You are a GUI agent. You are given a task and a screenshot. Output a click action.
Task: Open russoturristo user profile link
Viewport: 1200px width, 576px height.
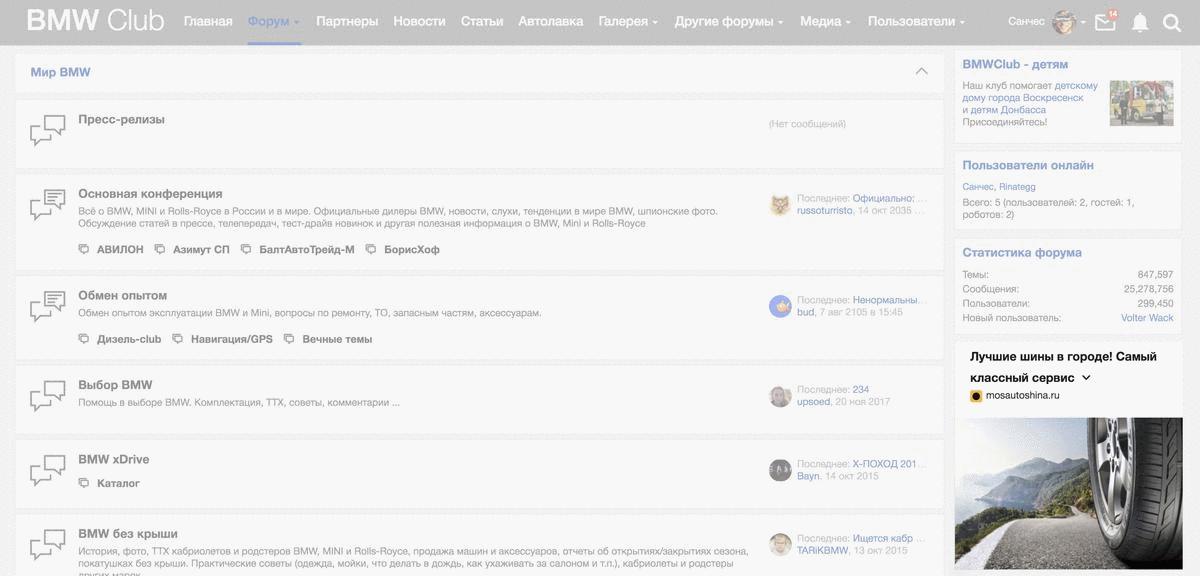pyautogui.click(x=825, y=211)
